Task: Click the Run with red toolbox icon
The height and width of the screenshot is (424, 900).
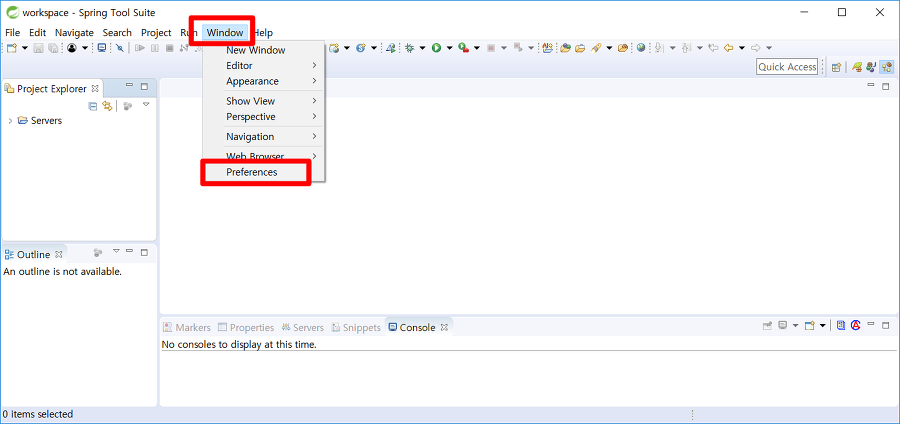Action: click(x=463, y=48)
